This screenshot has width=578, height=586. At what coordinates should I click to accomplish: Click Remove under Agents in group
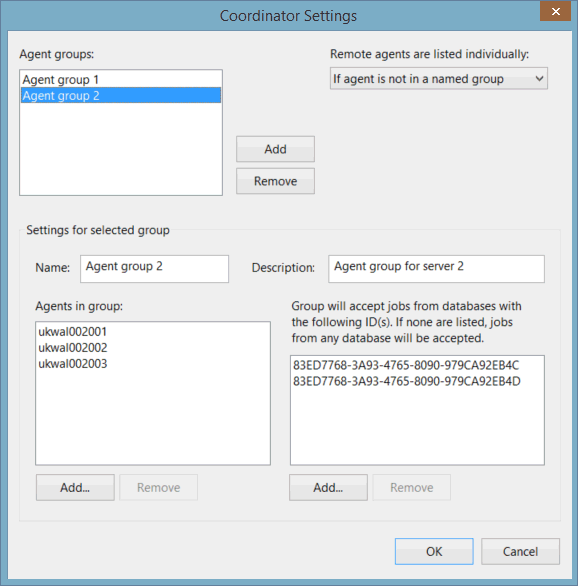(x=158, y=487)
